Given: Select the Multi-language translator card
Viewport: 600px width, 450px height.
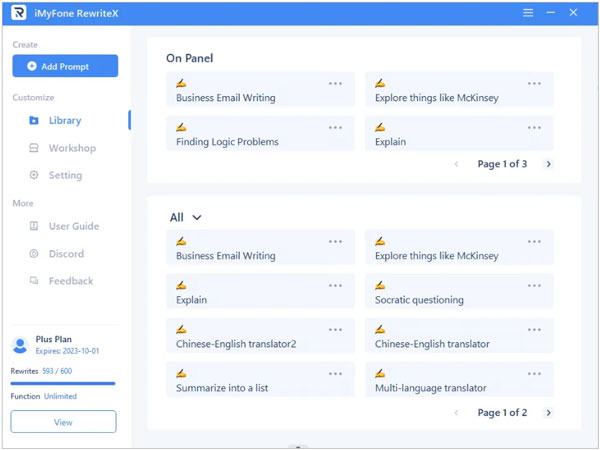Looking at the screenshot, I should 459,380.
